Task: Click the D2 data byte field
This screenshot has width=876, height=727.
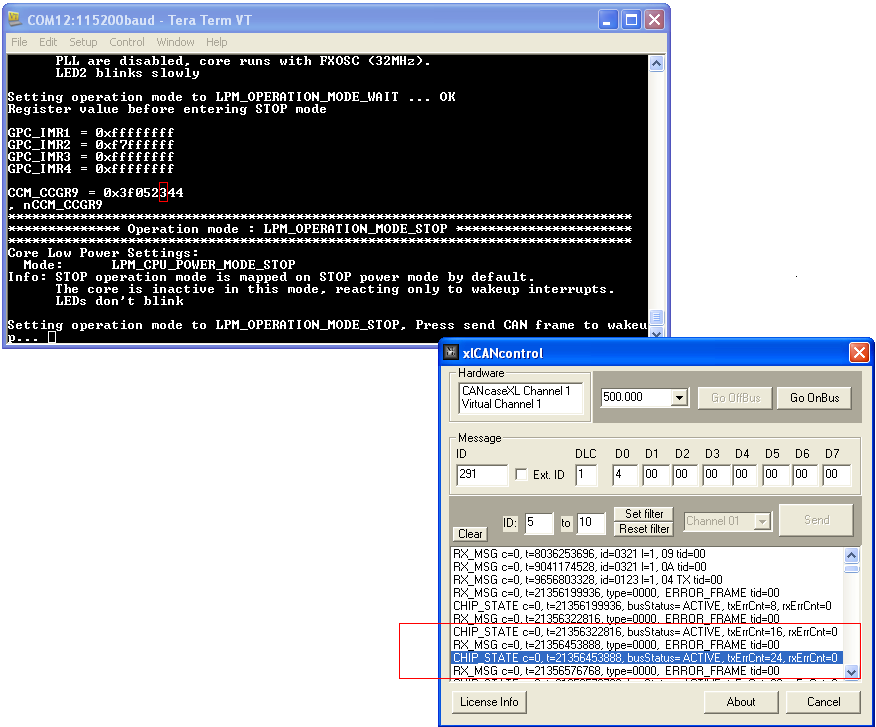Action: pos(685,474)
